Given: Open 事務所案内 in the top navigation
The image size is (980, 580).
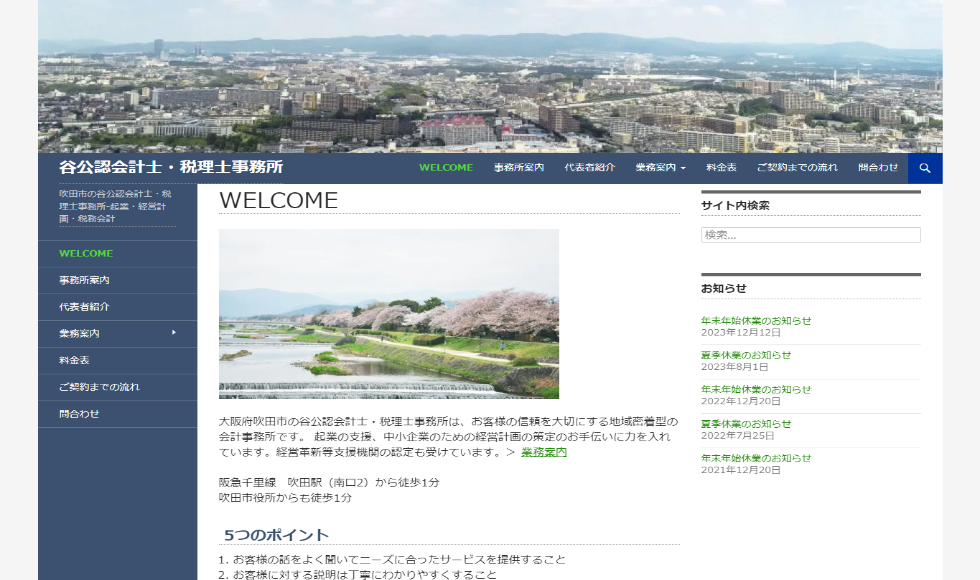Looking at the screenshot, I should pos(518,168).
